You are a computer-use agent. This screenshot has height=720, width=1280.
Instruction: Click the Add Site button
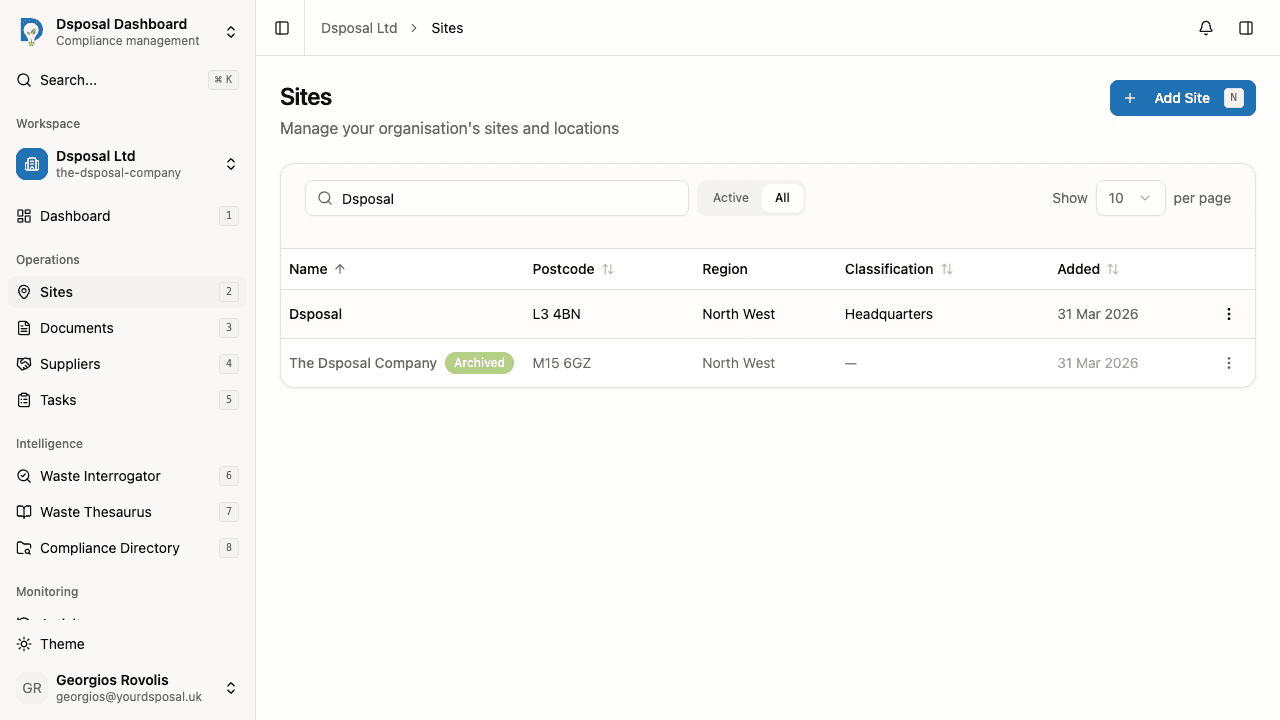click(x=1182, y=97)
